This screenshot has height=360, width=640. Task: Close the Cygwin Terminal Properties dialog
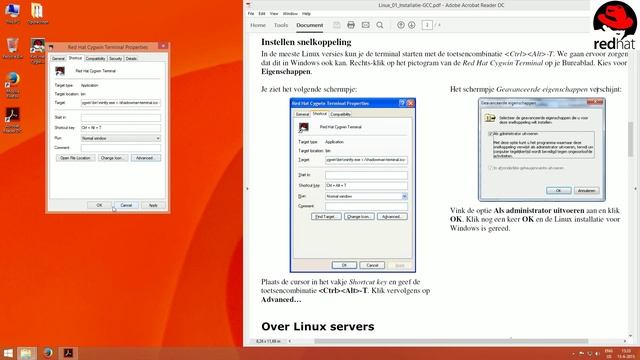pyautogui.click(x=163, y=46)
